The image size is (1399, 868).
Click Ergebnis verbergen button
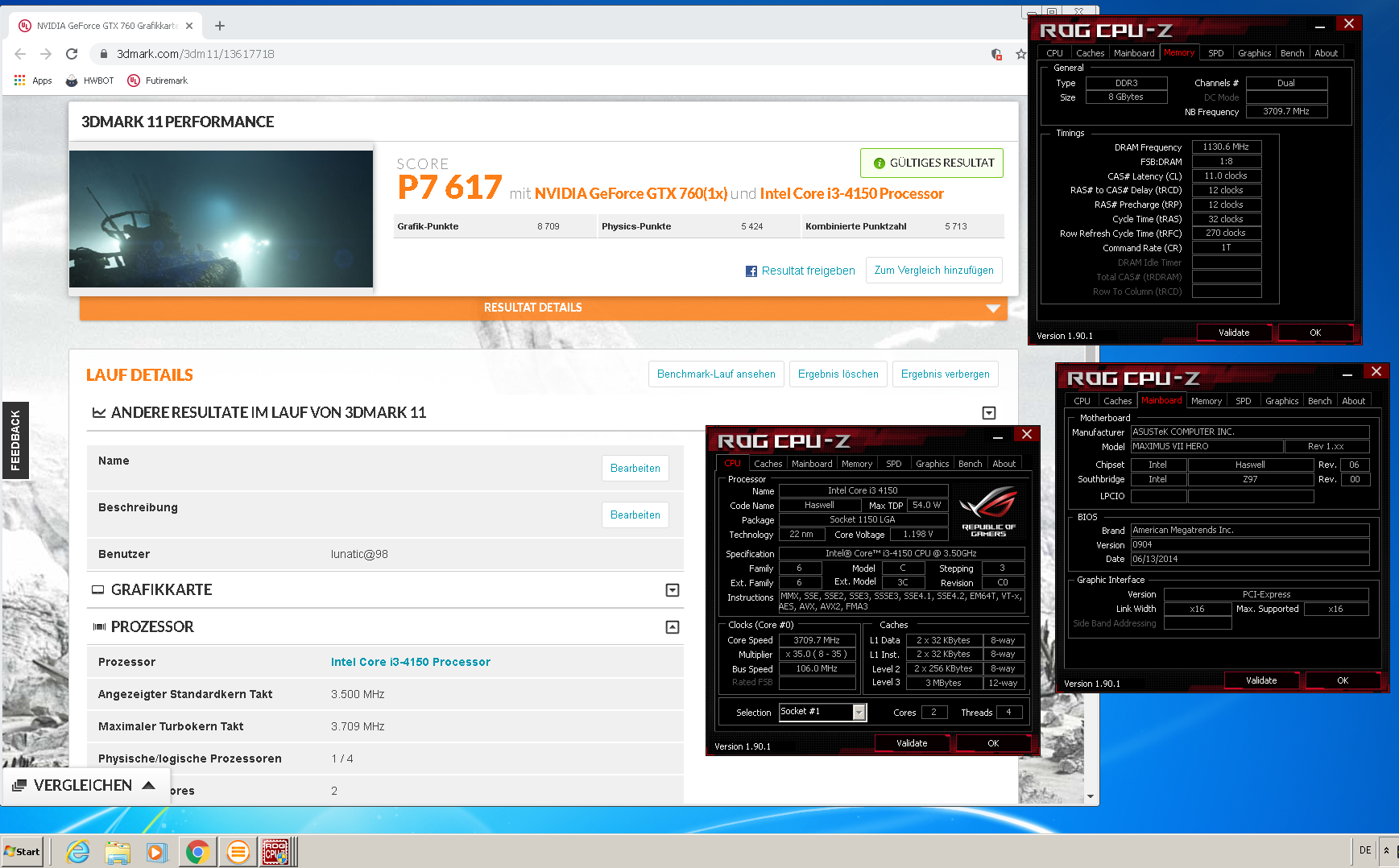point(945,374)
